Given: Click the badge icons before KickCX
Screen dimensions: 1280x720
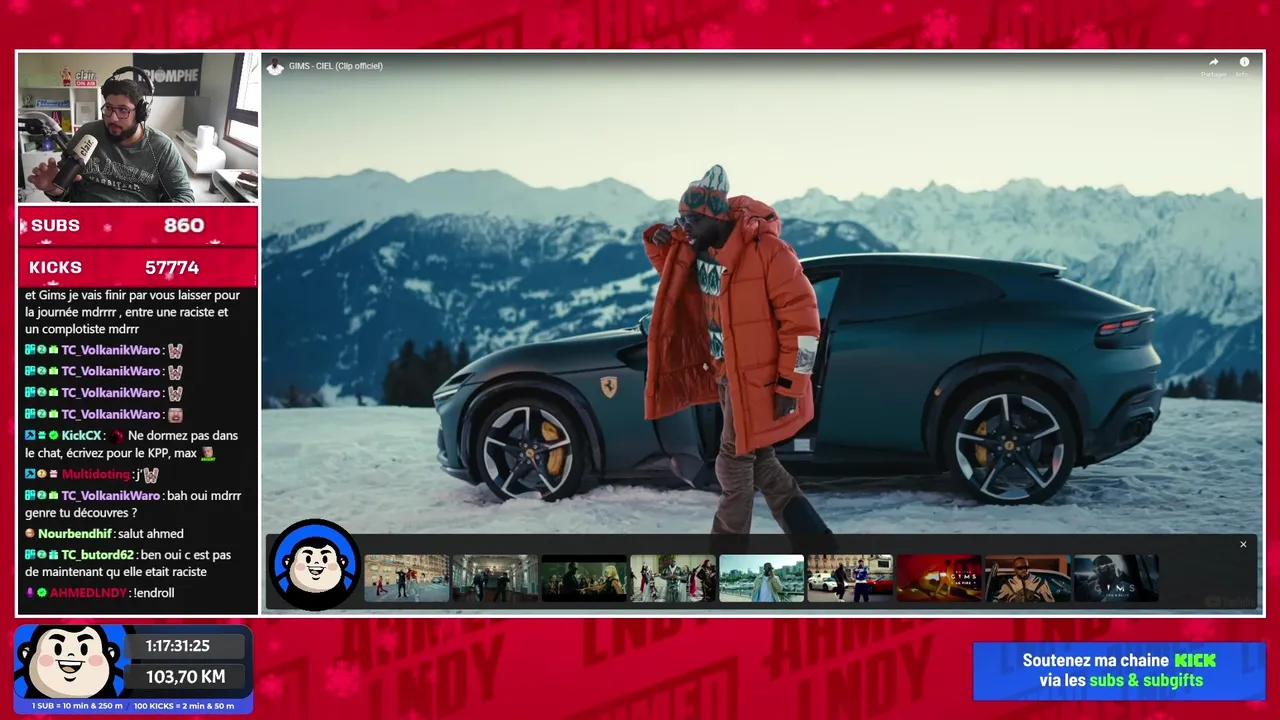Looking at the screenshot, I should pyautogui.click(x=42, y=436).
